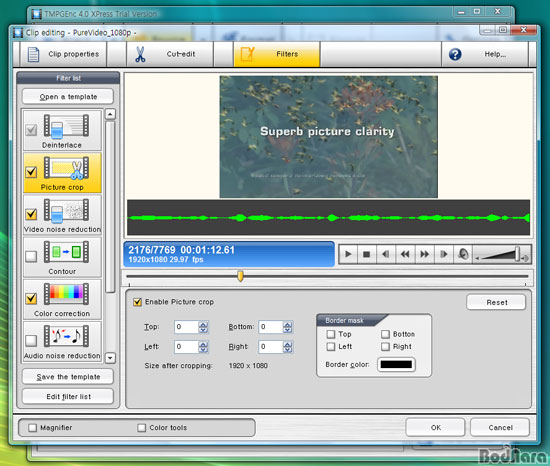Click the Top crop input field
The width and height of the screenshot is (550, 466).
186,327
